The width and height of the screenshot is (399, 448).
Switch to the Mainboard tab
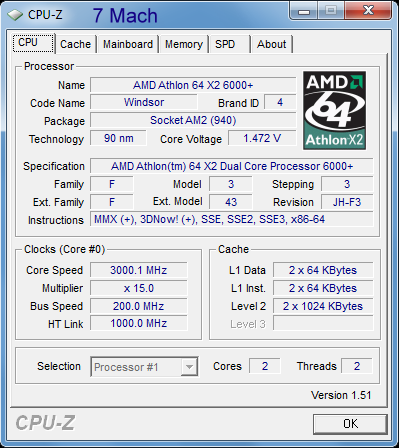pyautogui.click(x=128, y=44)
